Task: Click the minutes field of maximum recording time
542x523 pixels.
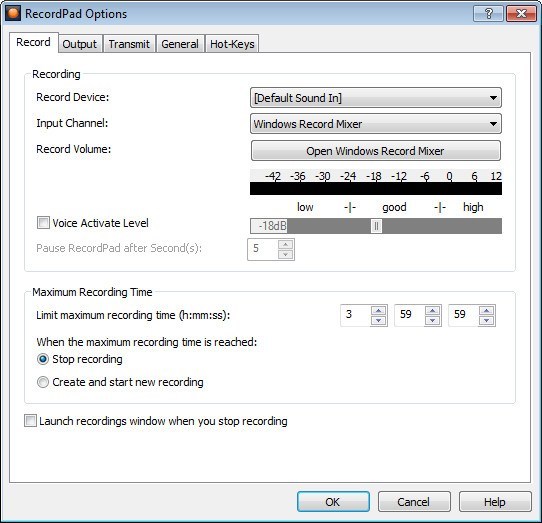Action: [x=410, y=315]
